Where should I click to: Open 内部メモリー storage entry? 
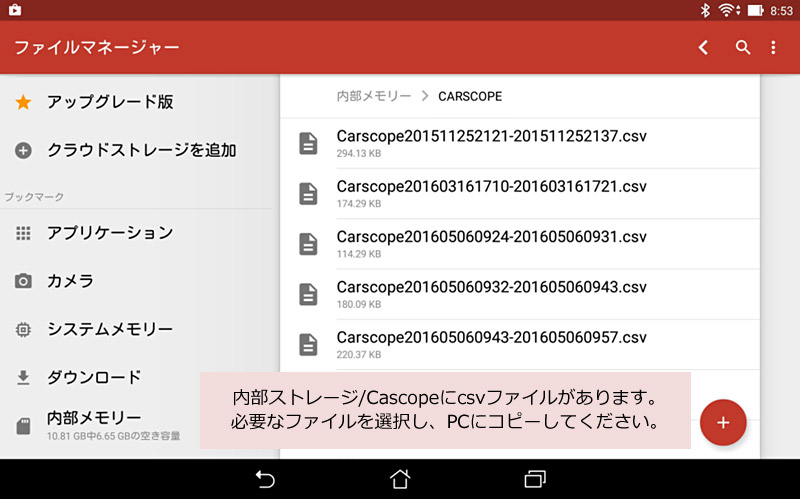94,418
